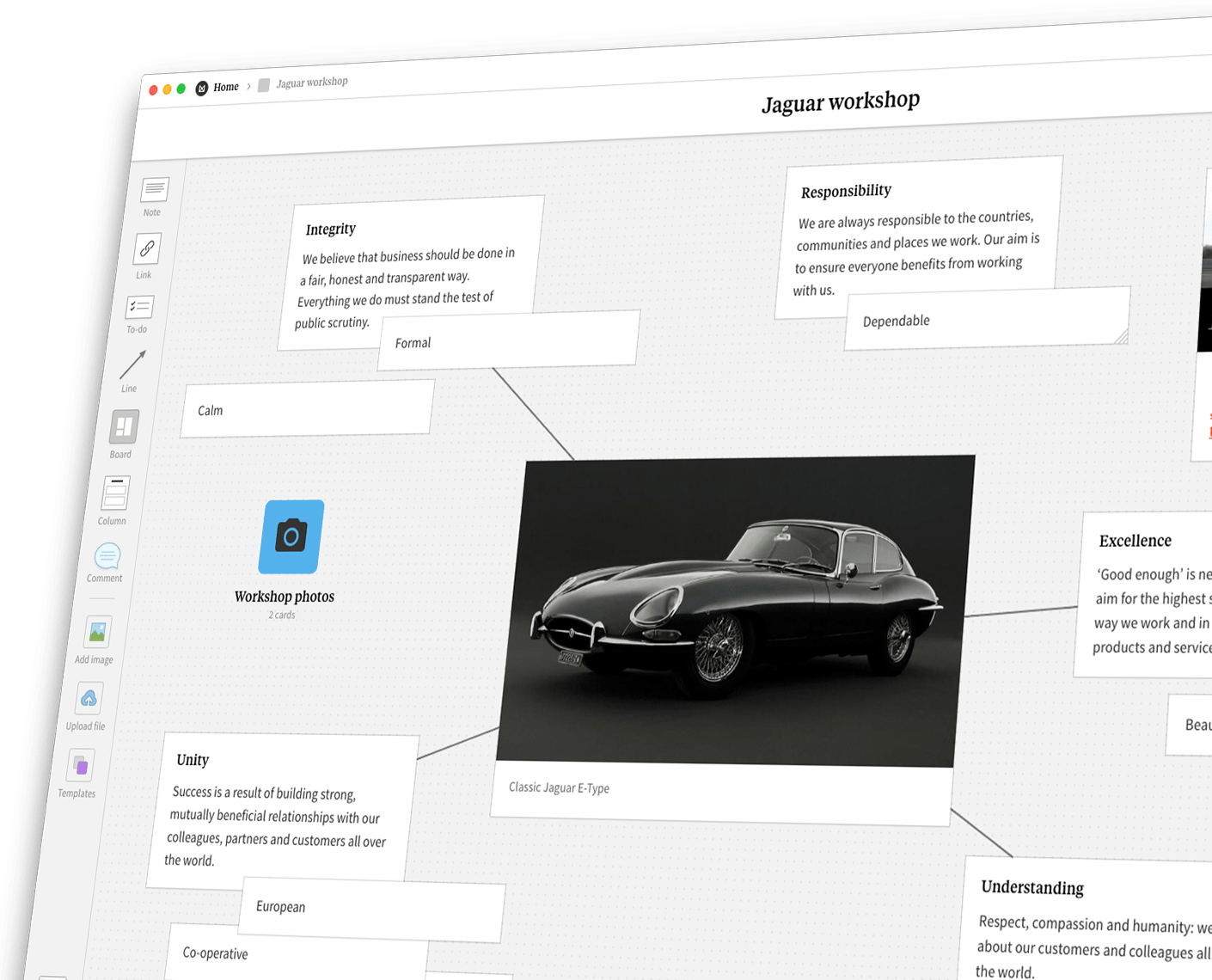This screenshot has height=980, width=1212.
Task: Go to Home breadcrumb
Action: tap(226, 87)
